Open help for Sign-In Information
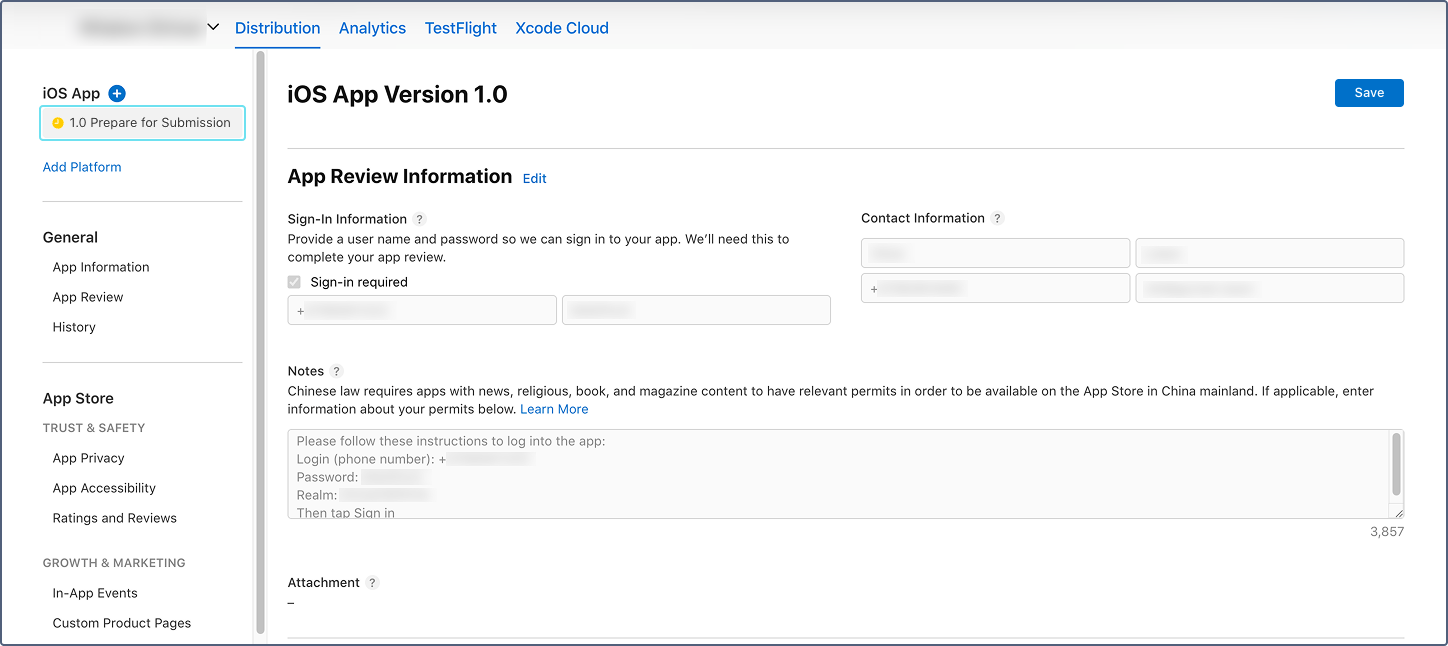Viewport: 1448px width, 646px height. coord(420,219)
